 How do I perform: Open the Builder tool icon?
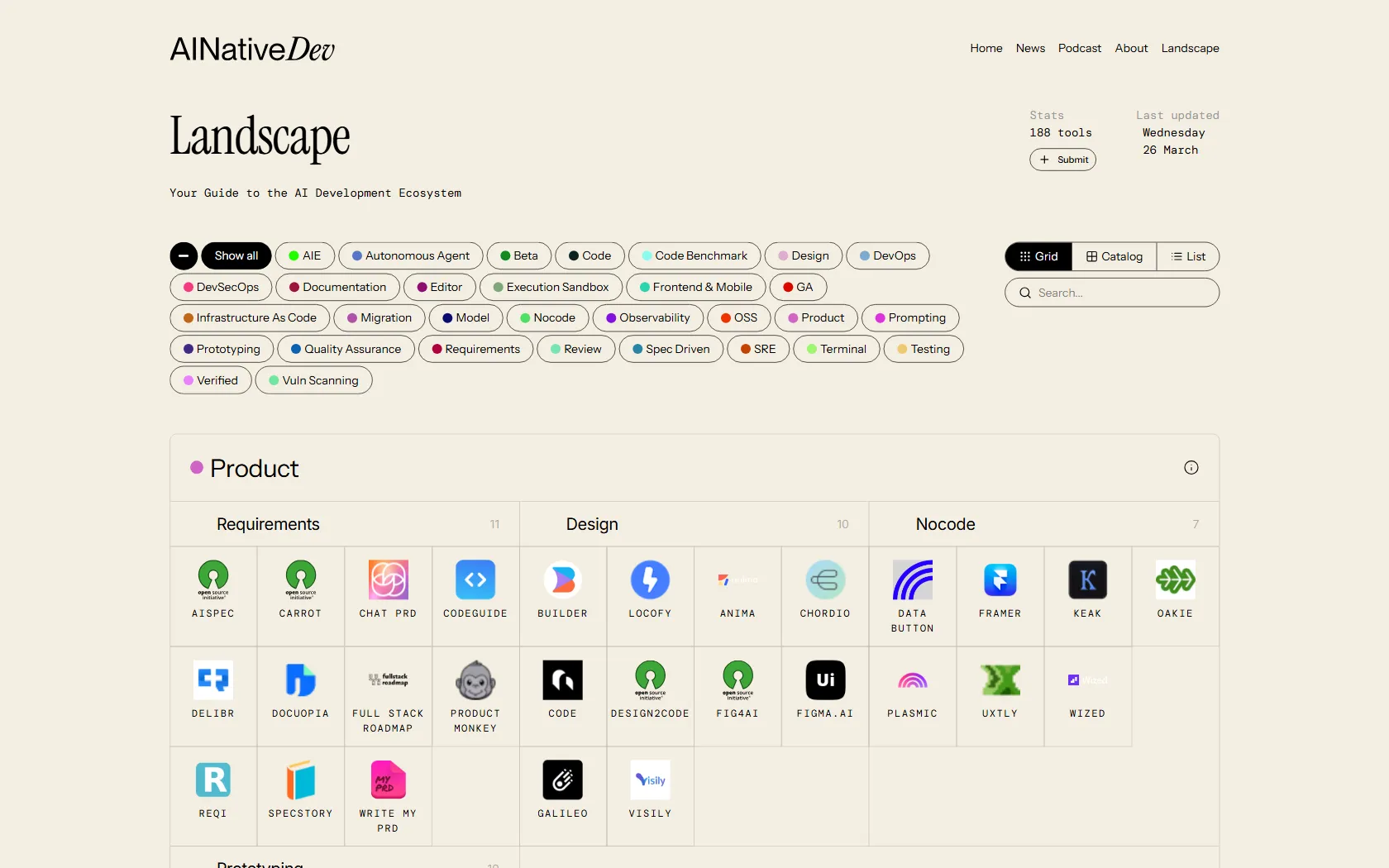point(563,579)
